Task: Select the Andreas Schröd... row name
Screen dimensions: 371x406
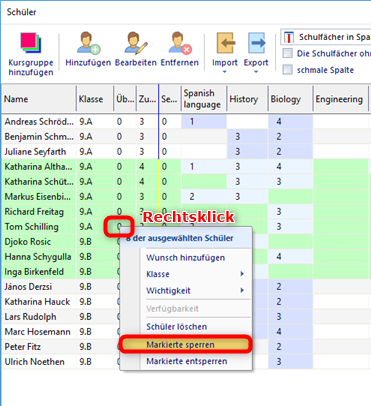Action: pos(39,122)
